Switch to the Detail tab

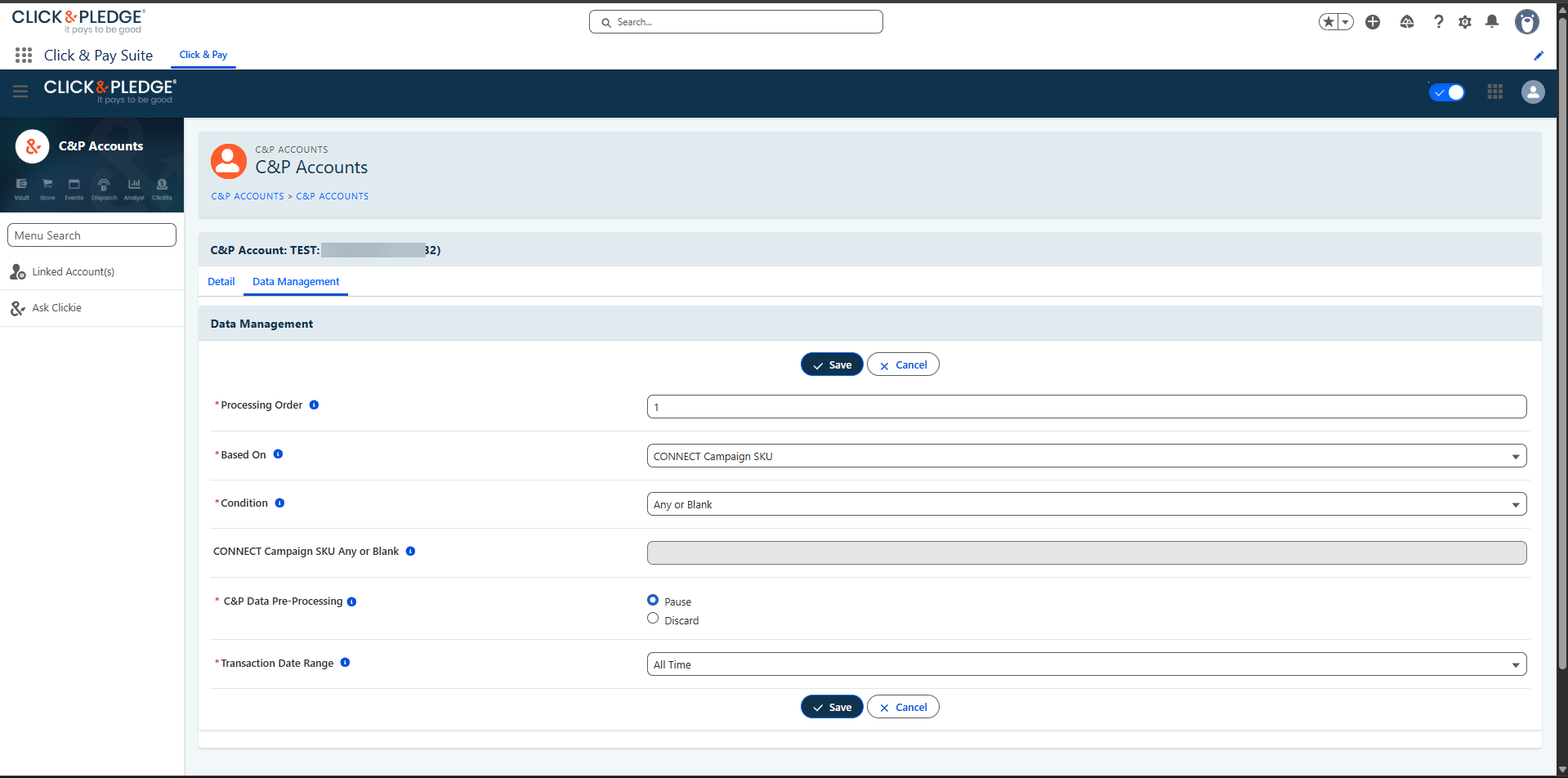[221, 282]
